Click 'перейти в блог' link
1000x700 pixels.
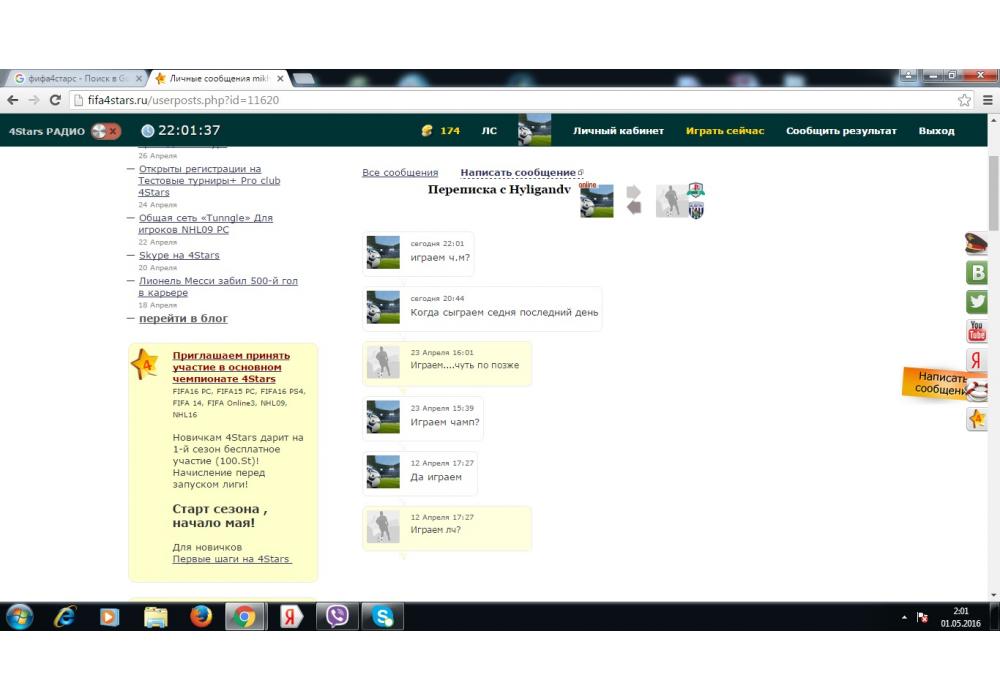click(183, 318)
